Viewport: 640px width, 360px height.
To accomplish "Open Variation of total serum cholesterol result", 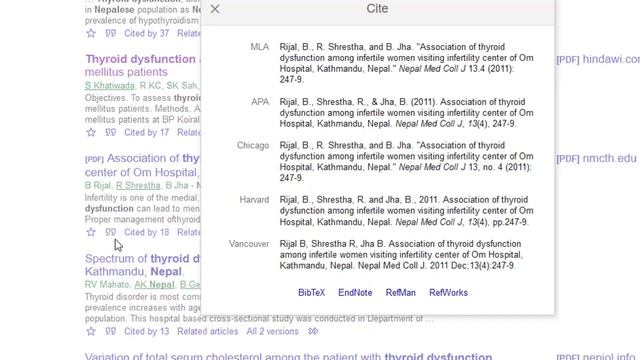I will [289, 356].
